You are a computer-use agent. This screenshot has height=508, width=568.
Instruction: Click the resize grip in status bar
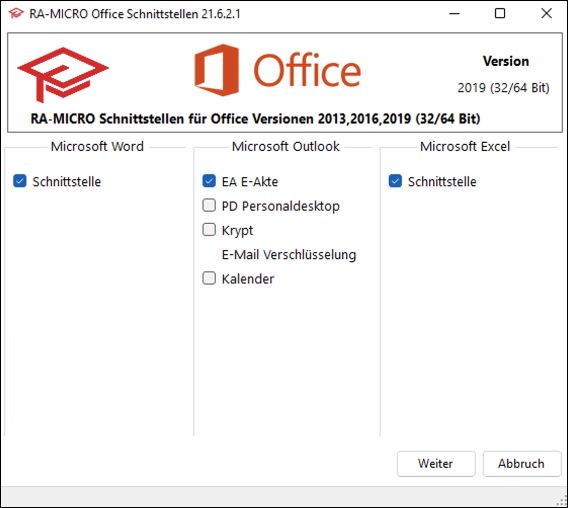562,500
